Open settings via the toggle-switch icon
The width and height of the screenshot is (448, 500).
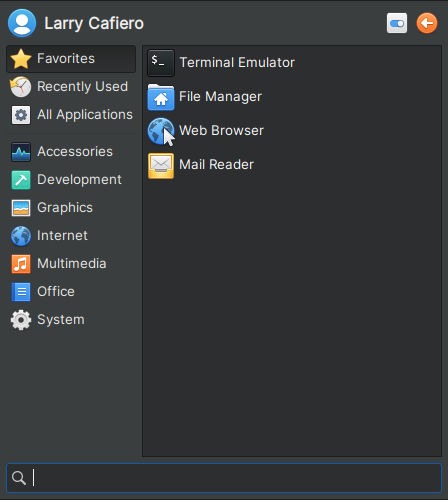pyautogui.click(x=397, y=23)
